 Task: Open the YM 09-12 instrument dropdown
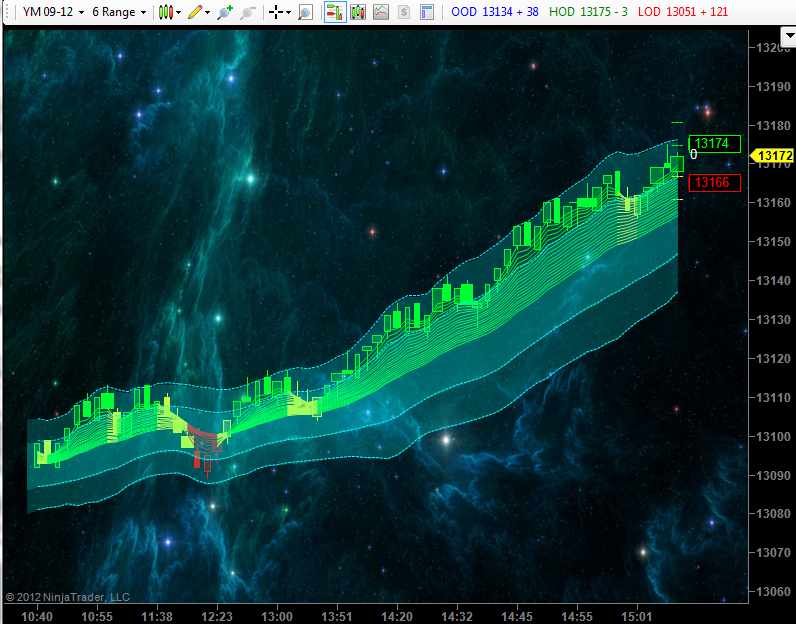[53, 12]
